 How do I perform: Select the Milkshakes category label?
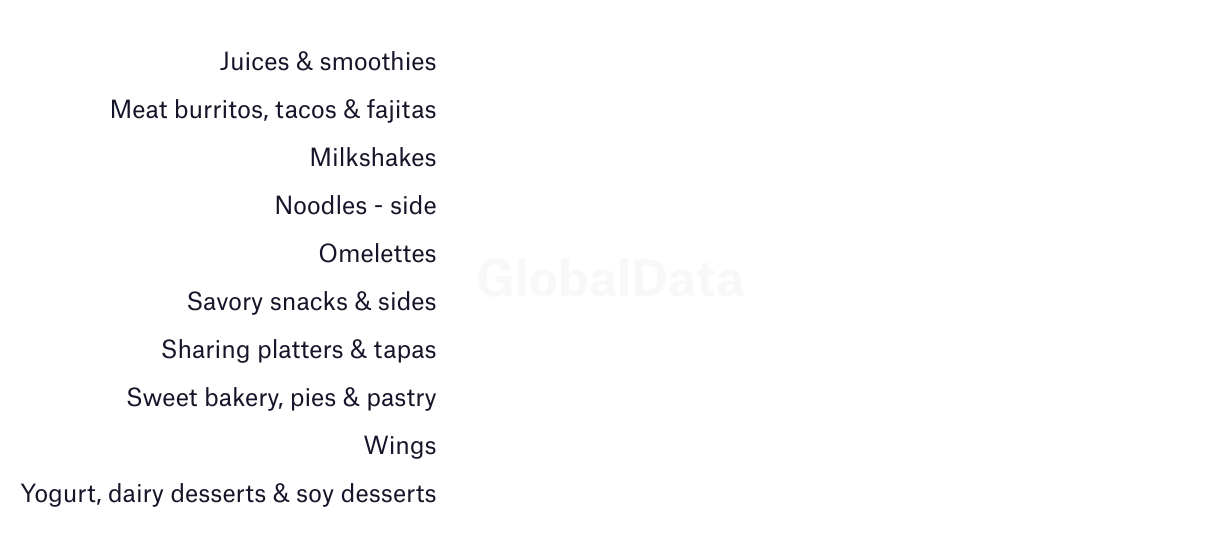coord(373,158)
